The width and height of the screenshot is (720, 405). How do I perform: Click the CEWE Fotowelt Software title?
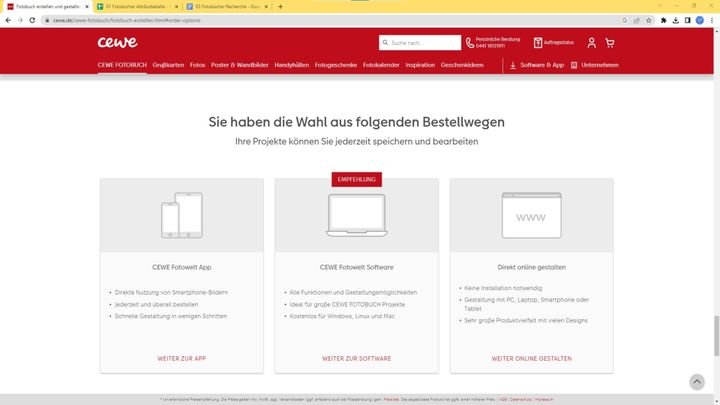(x=357, y=267)
